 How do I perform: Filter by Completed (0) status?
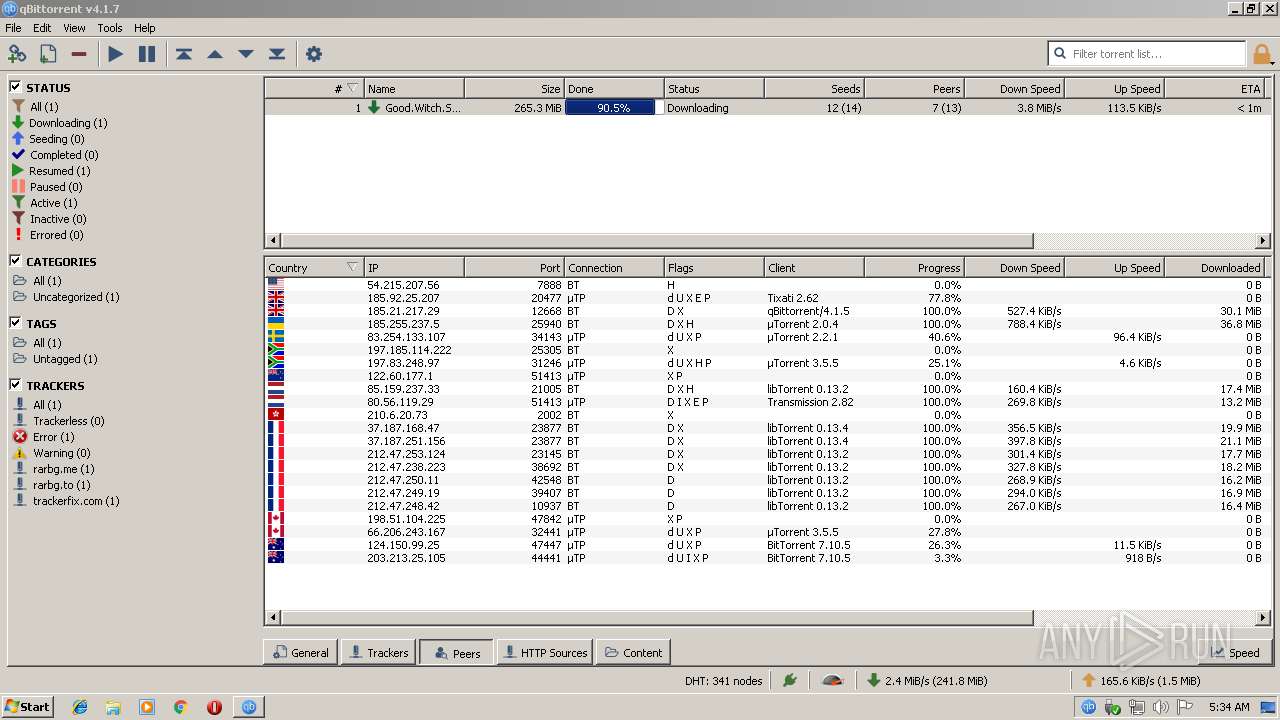click(x=64, y=155)
